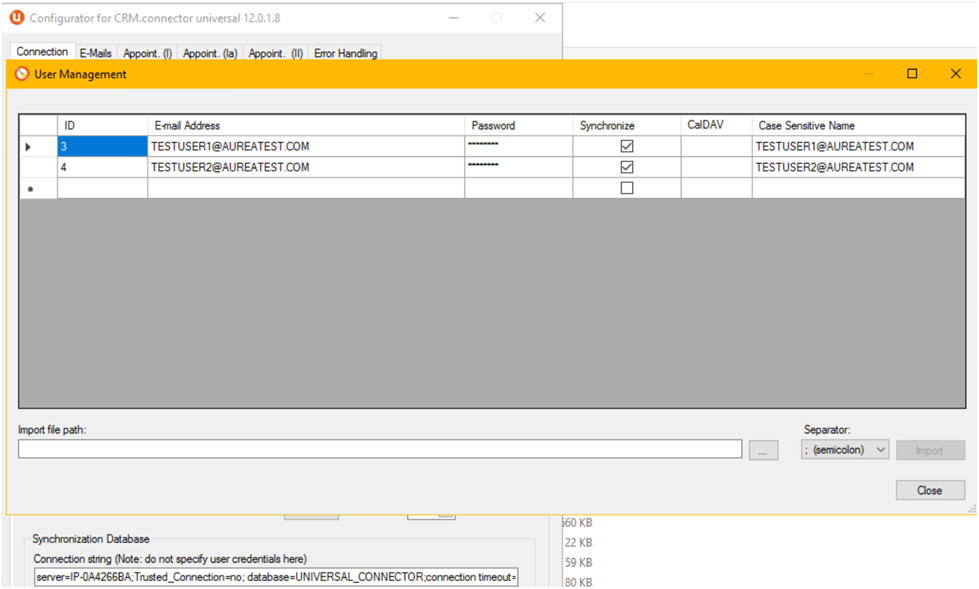Open the E-Mails tab
This screenshot has height=589, width=979.
[96, 53]
